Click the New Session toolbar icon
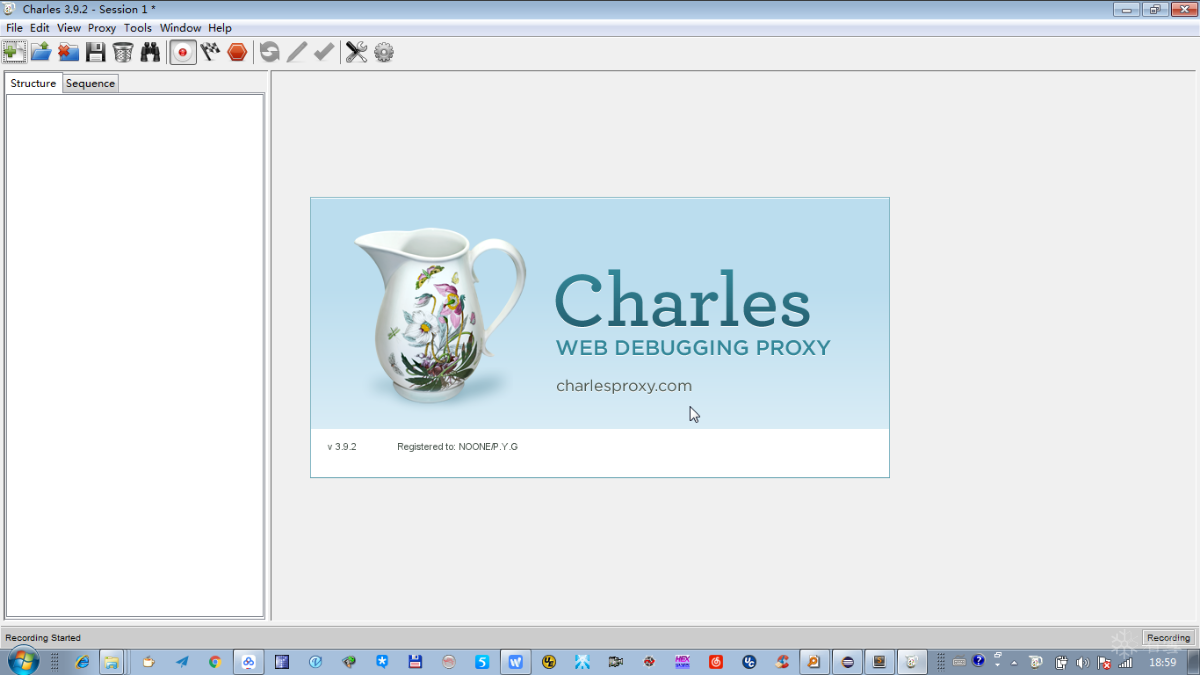The image size is (1200, 675). [x=15, y=52]
